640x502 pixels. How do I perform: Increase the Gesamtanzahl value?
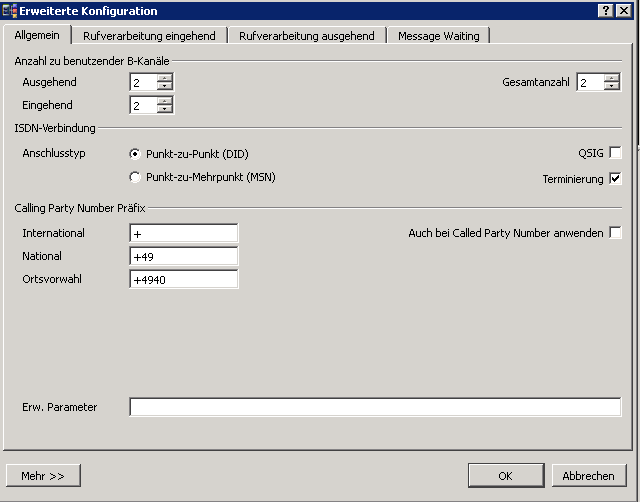pos(613,78)
